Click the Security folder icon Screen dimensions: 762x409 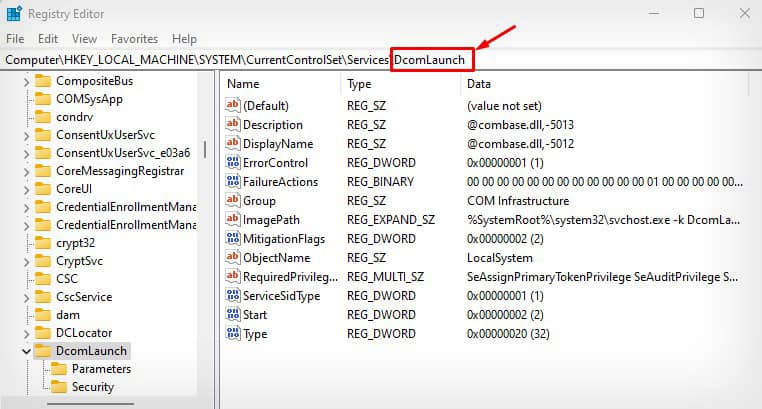coord(59,387)
